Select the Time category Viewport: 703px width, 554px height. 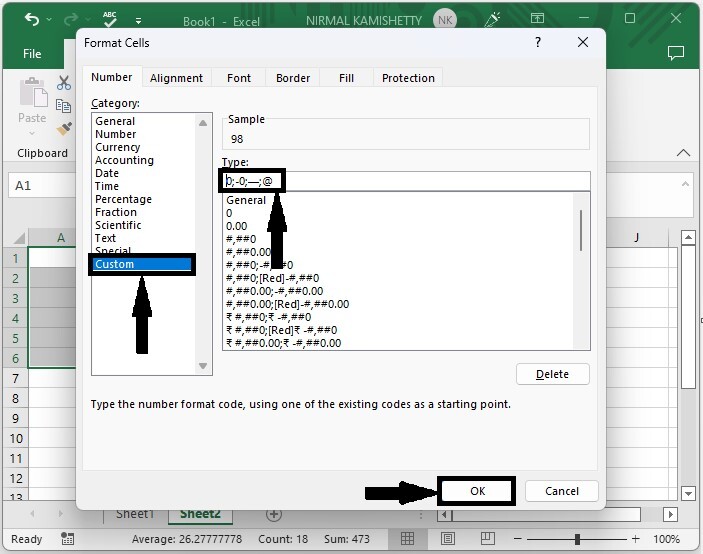tap(107, 186)
